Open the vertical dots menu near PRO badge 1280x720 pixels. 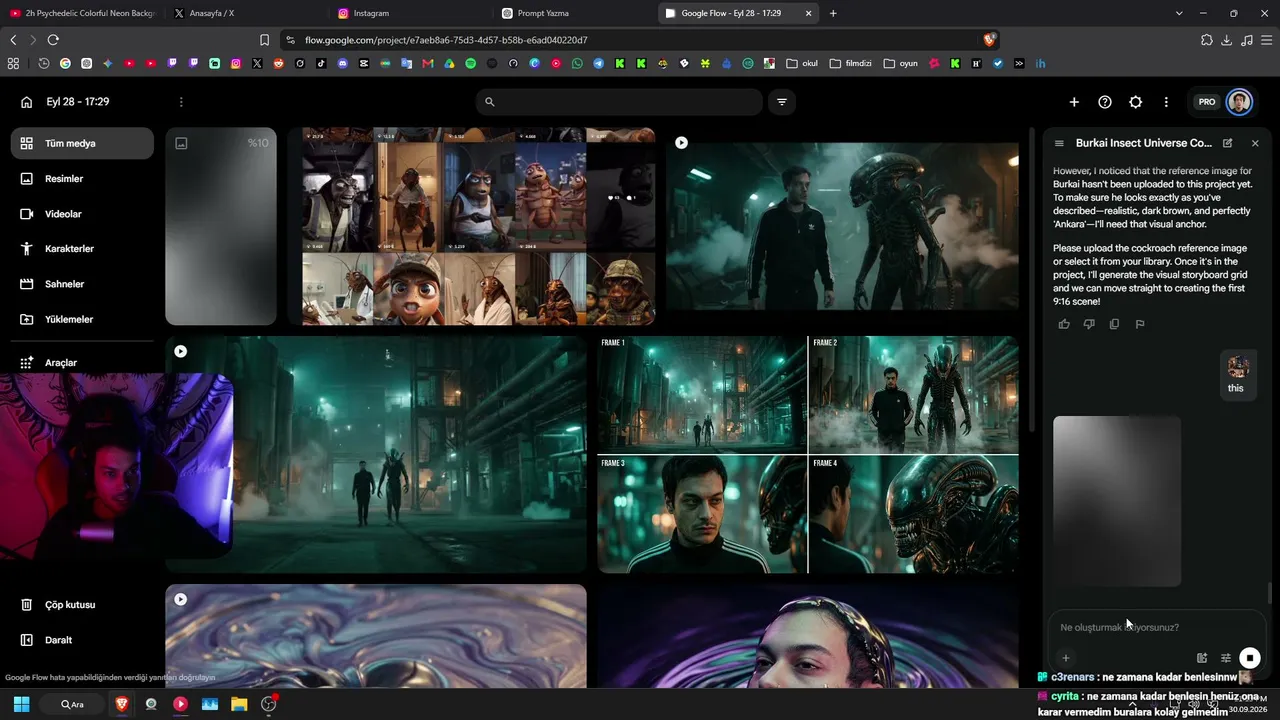point(1166,102)
